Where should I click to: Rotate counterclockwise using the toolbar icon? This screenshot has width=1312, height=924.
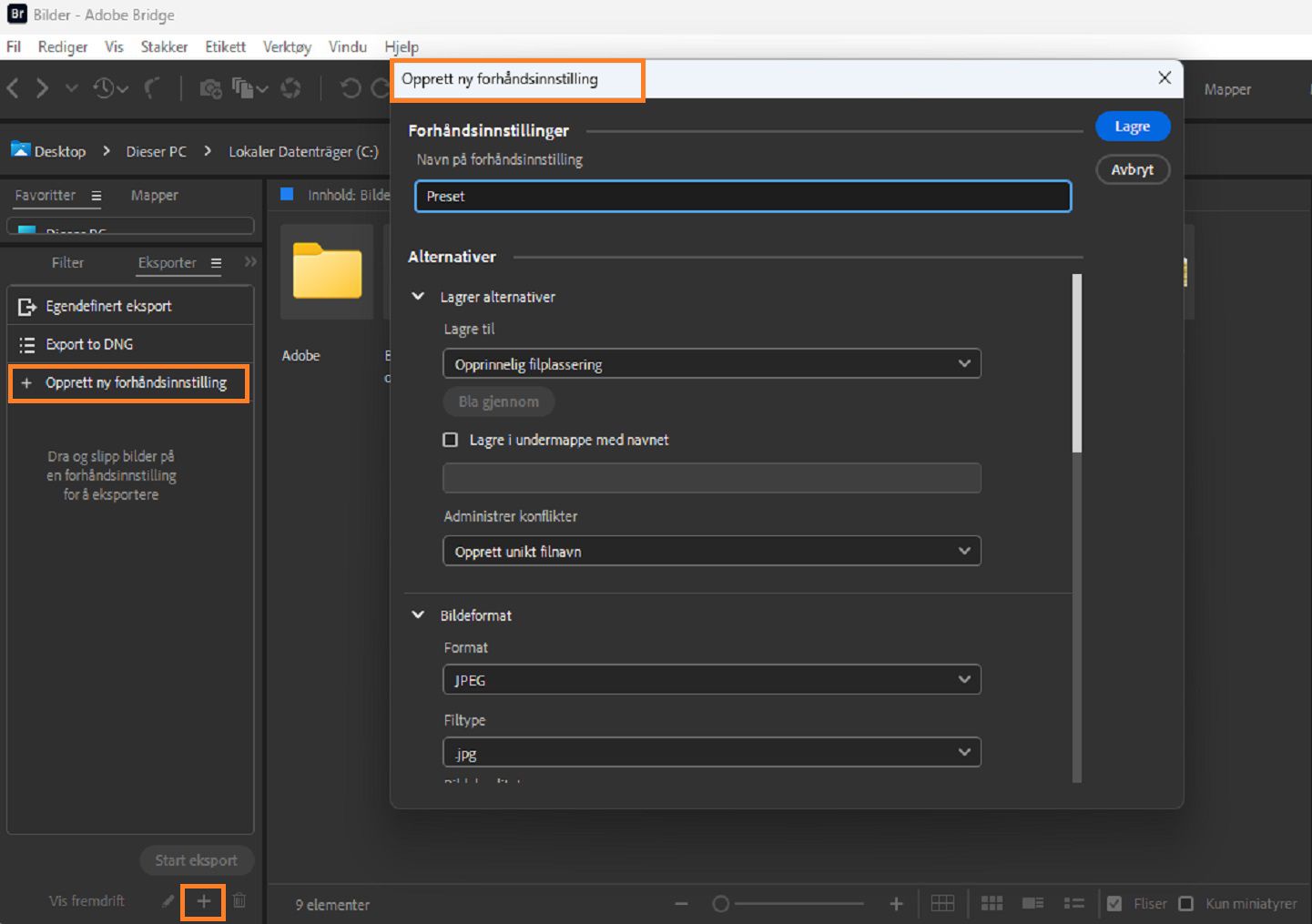point(351,88)
